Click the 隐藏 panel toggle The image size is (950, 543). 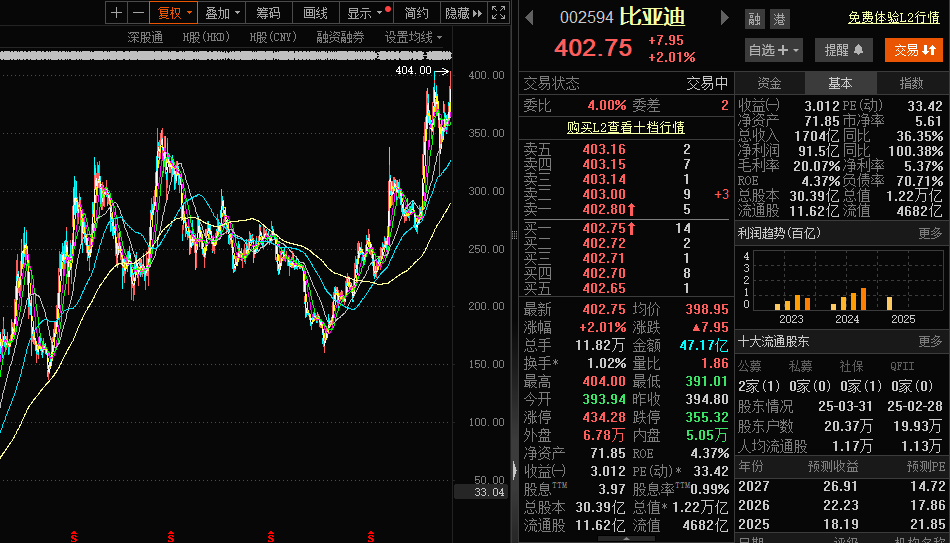click(464, 13)
